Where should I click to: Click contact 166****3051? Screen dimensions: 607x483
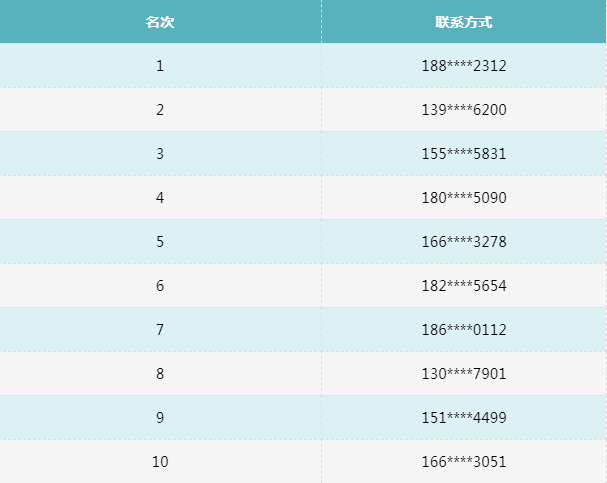point(464,462)
